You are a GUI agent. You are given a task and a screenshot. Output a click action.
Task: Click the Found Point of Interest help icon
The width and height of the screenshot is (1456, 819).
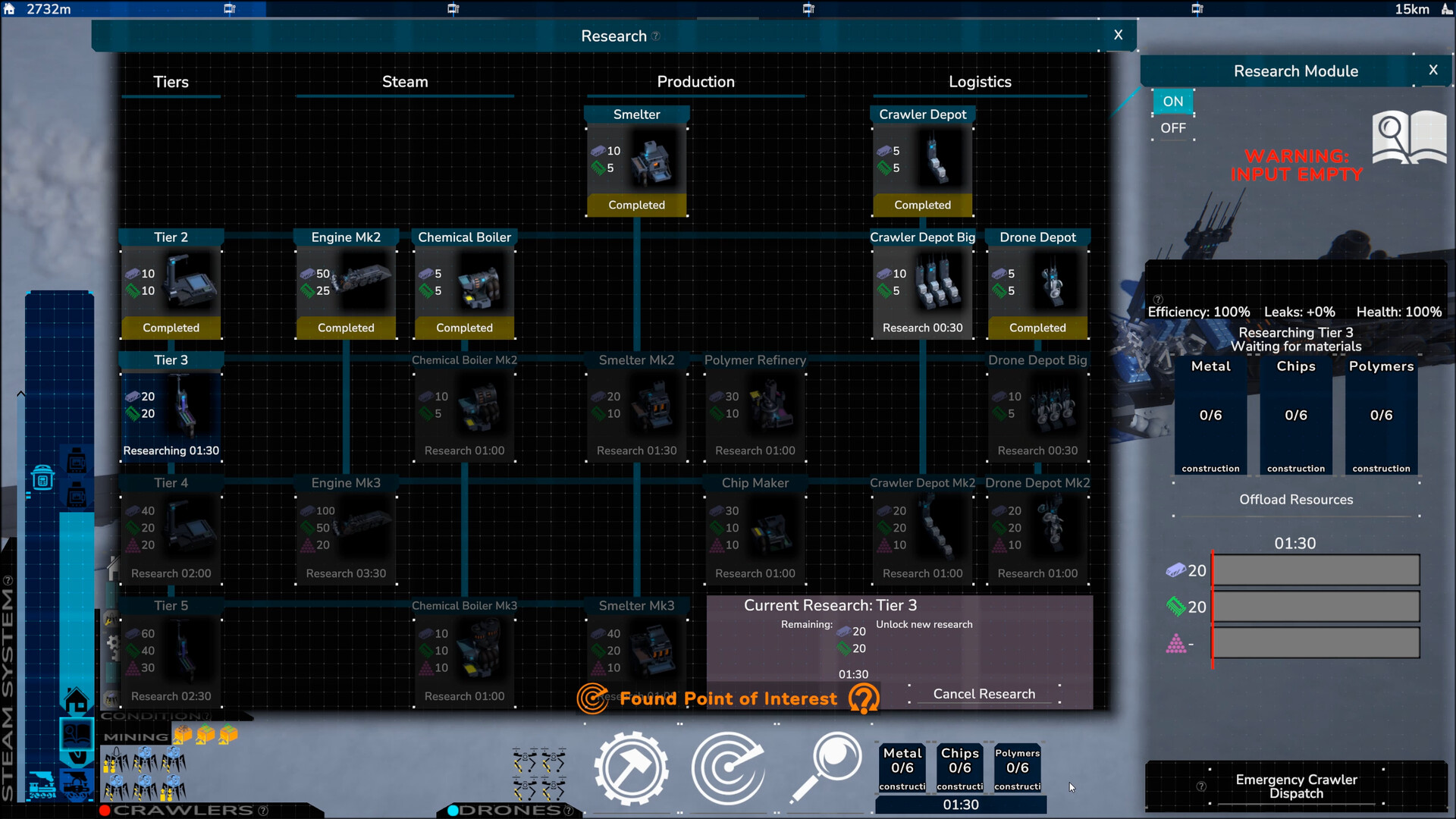864,698
